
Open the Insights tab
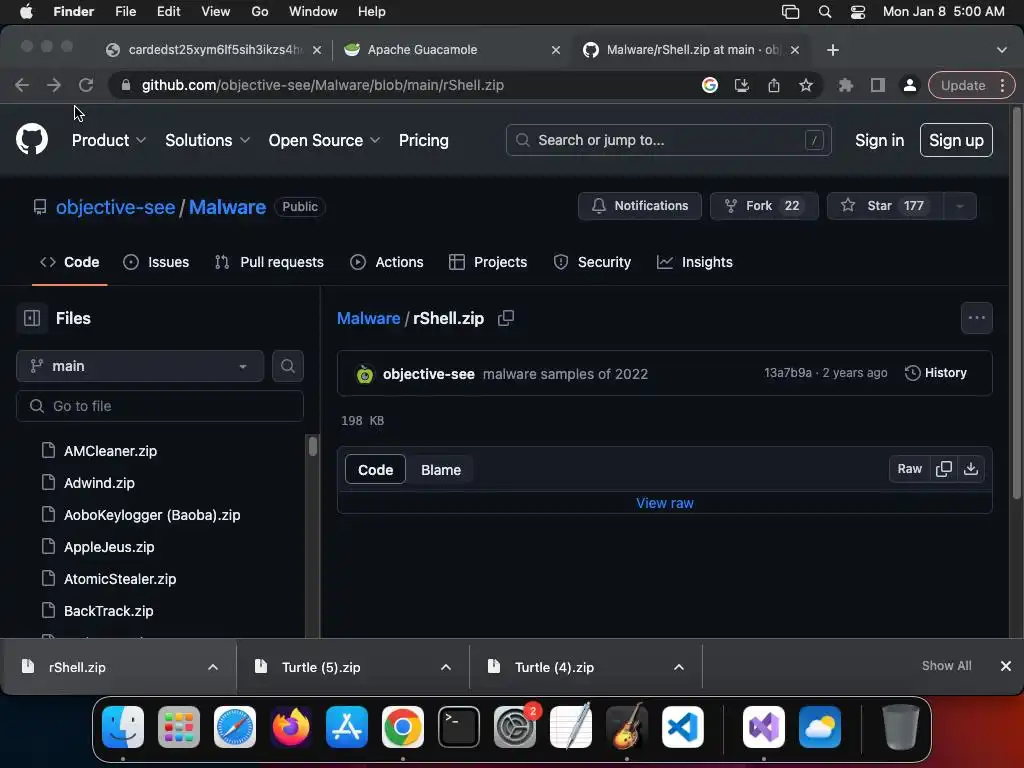click(695, 262)
